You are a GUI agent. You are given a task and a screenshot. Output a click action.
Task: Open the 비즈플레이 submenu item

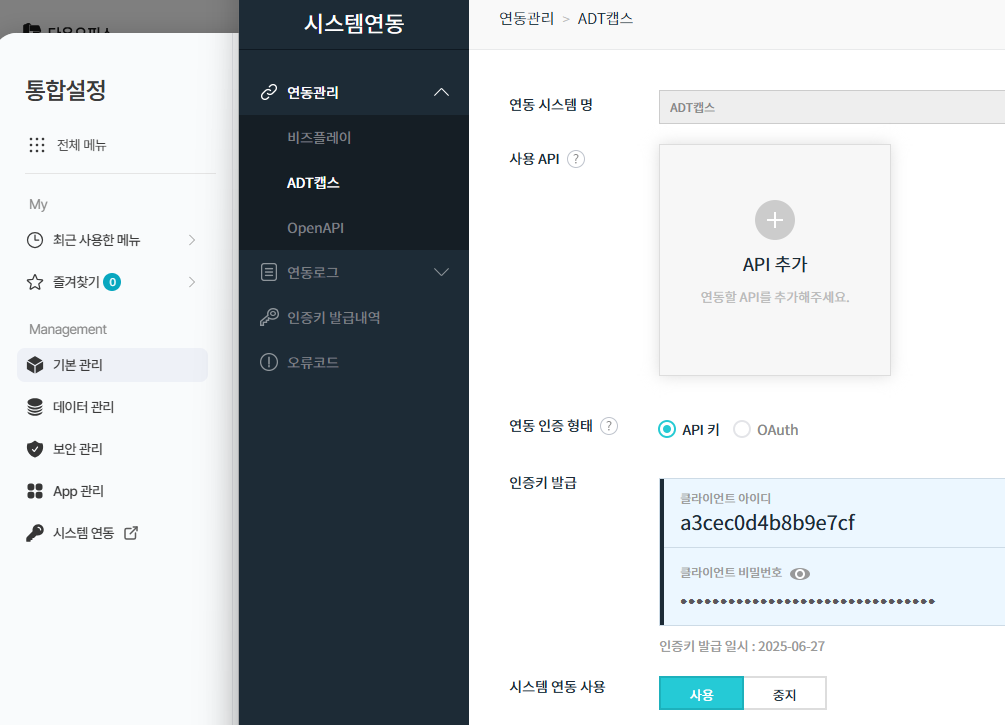319,138
